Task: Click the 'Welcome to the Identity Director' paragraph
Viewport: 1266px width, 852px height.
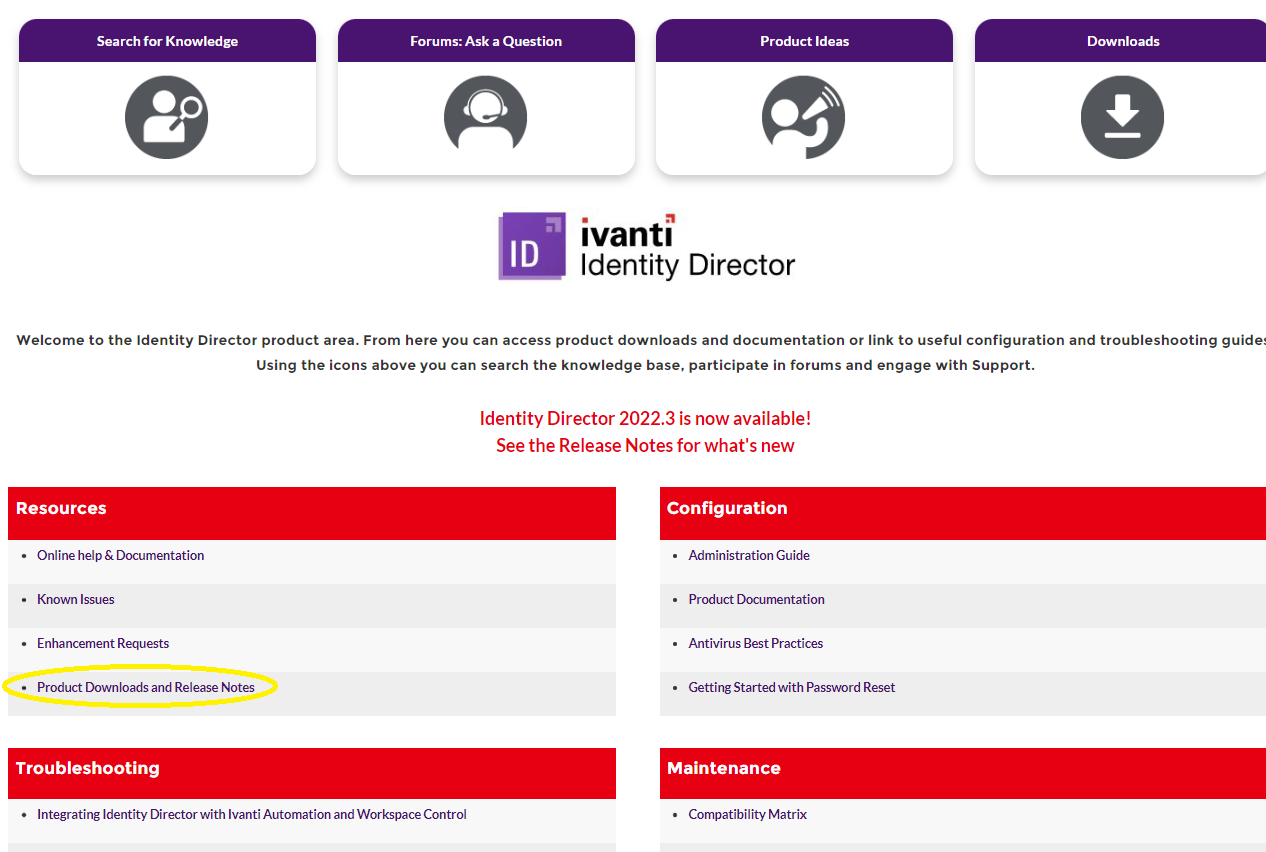Action: pos(641,353)
